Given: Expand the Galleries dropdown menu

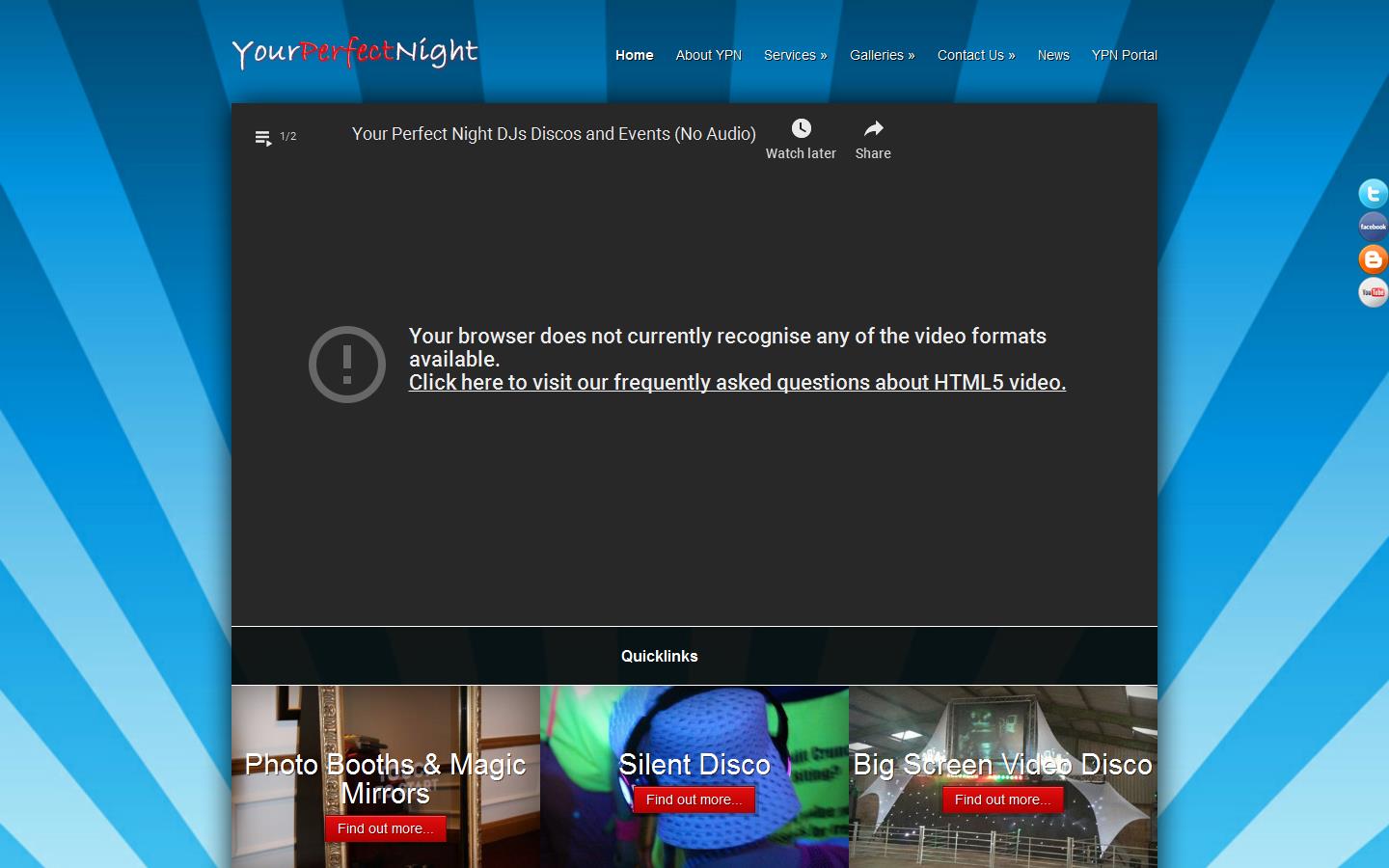Looking at the screenshot, I should (x=882, y=55).
